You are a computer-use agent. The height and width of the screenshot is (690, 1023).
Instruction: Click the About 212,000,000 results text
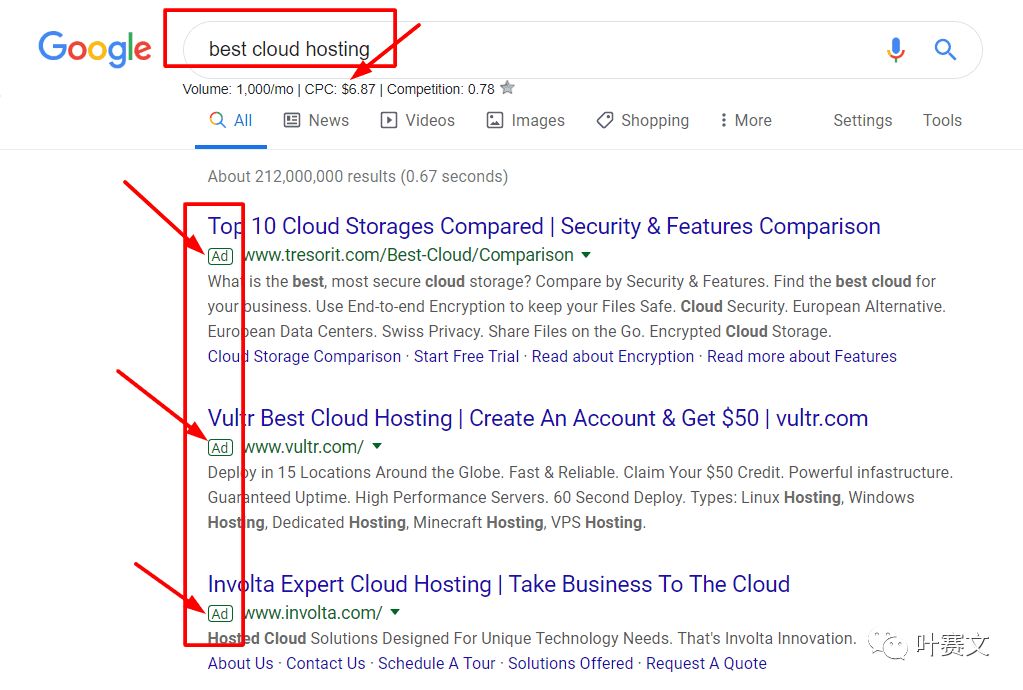click(358, 177)
